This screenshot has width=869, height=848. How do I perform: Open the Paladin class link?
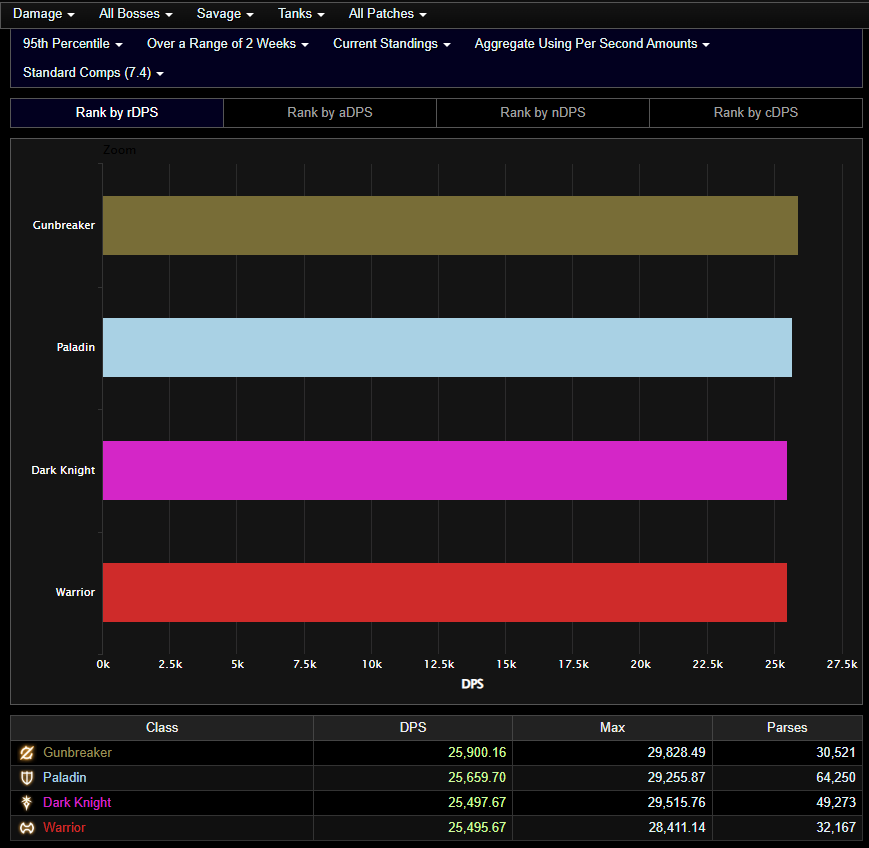(65, 778)
